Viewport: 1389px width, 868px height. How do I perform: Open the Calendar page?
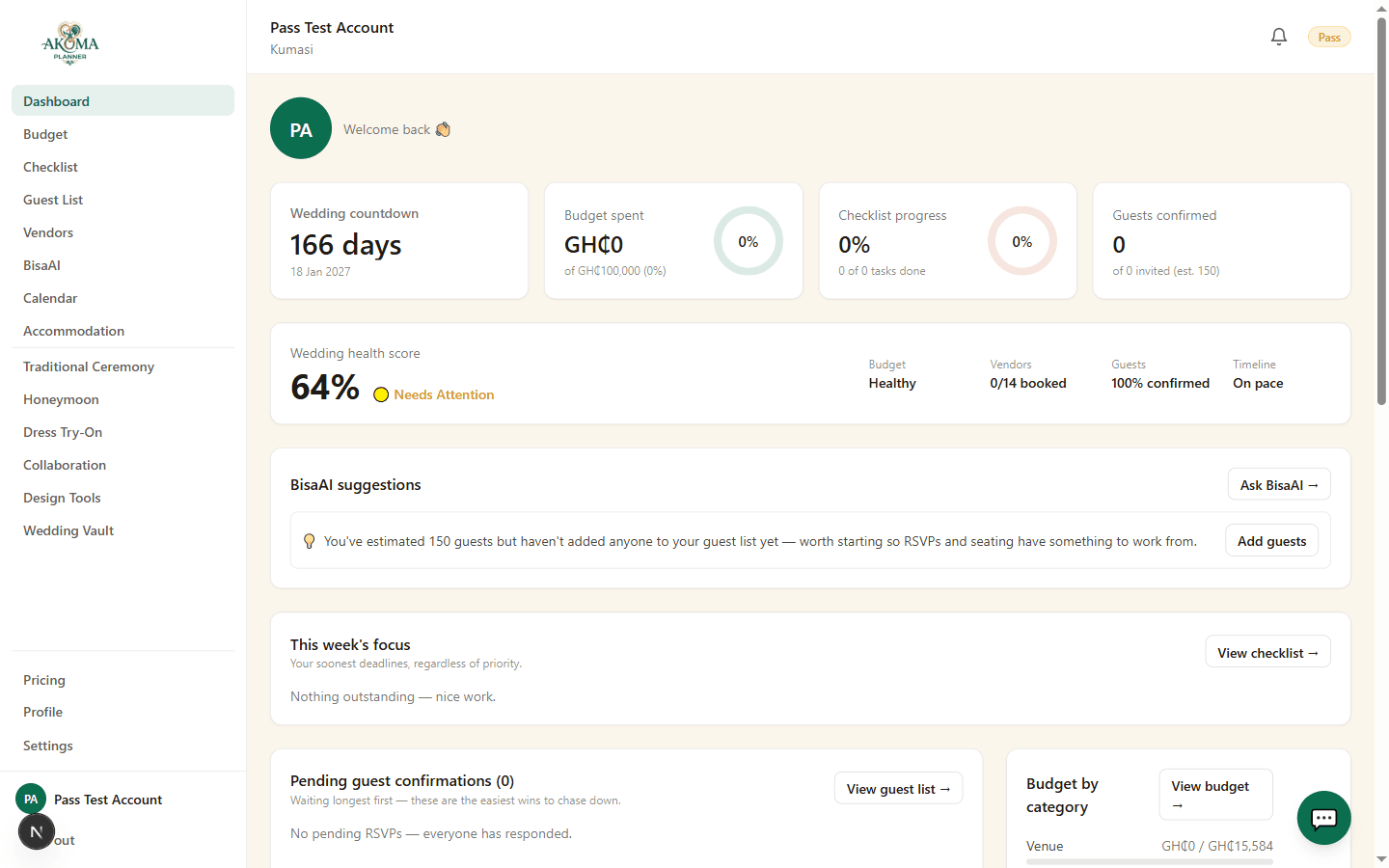(123, 298)
